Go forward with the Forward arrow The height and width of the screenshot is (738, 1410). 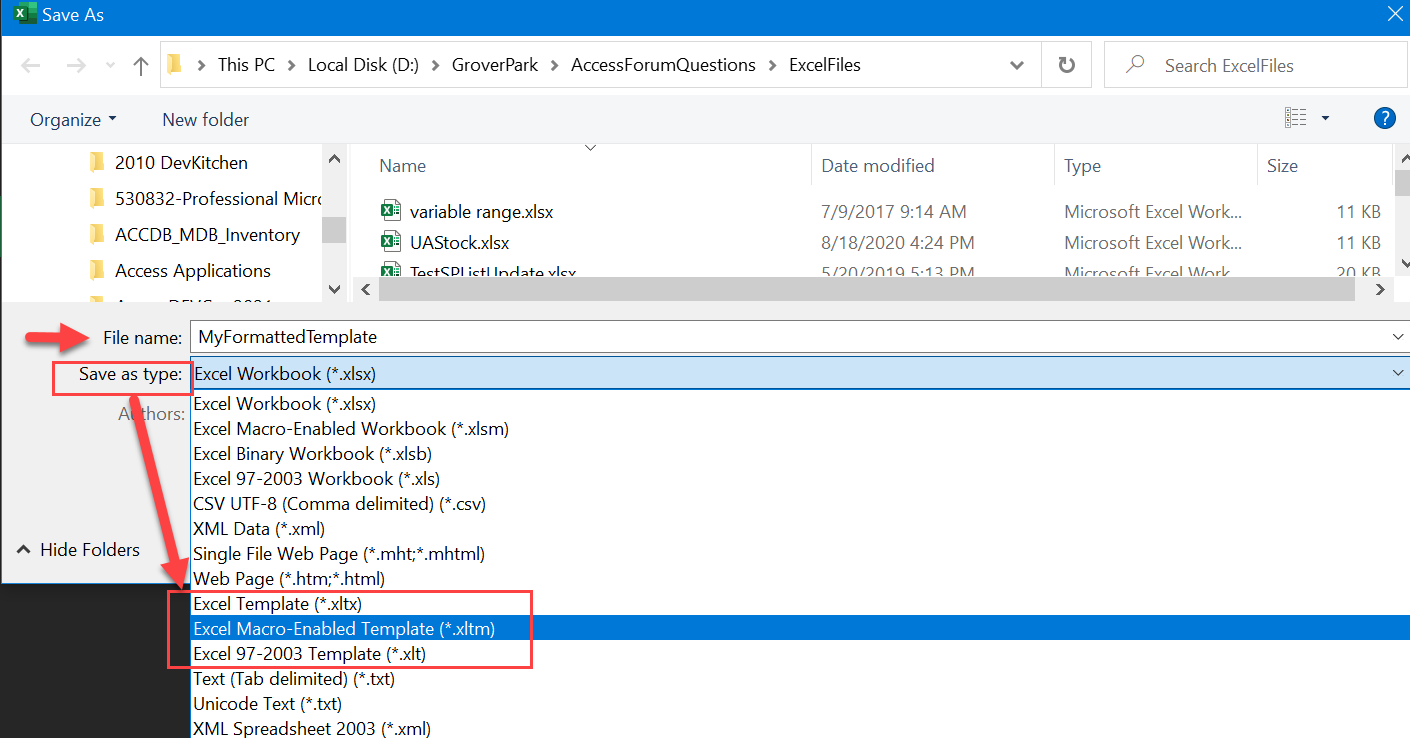pyautogui.click(x=76, y=66)
